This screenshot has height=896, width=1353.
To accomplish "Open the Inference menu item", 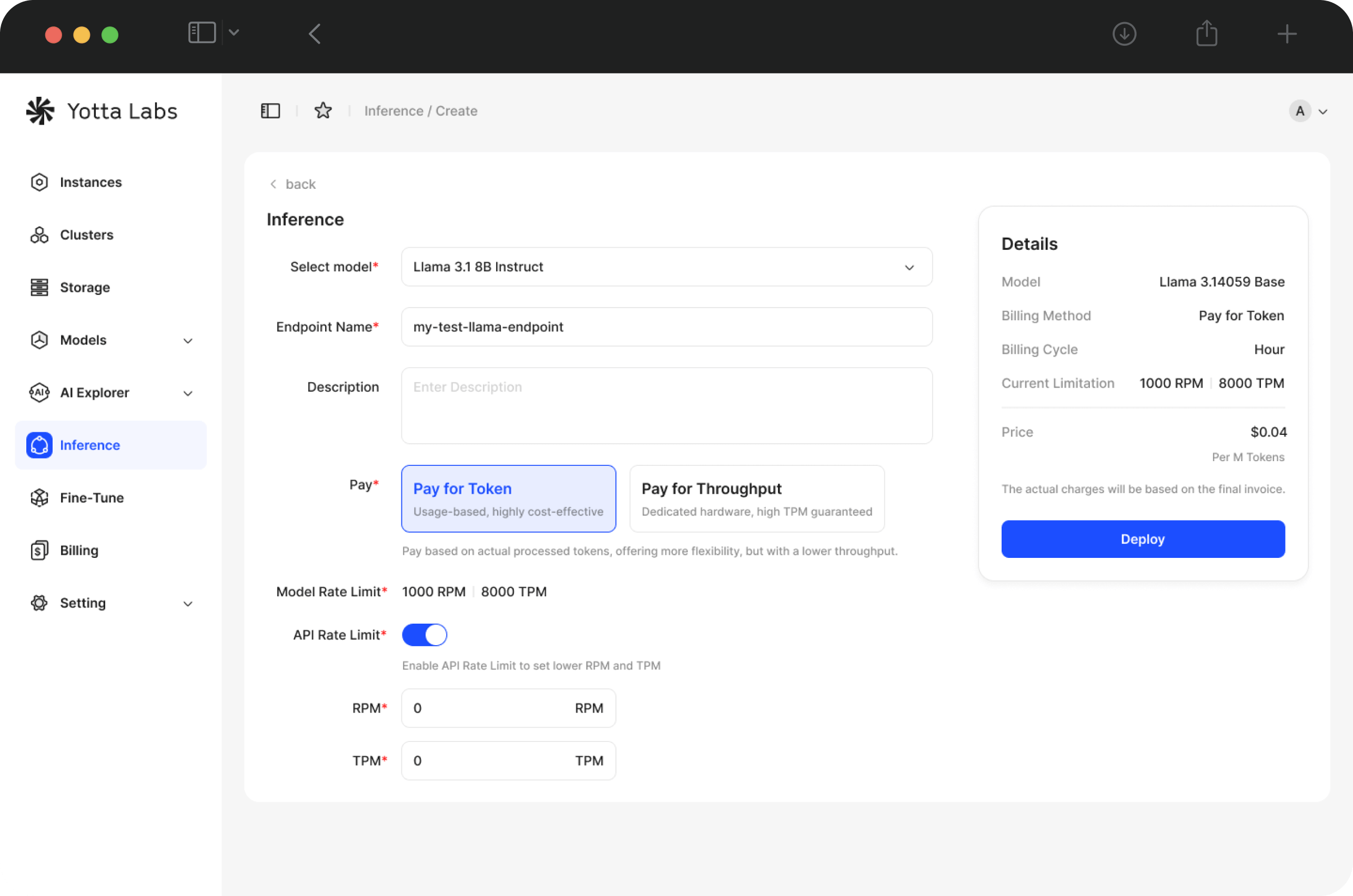I will [x=90, y=445].
